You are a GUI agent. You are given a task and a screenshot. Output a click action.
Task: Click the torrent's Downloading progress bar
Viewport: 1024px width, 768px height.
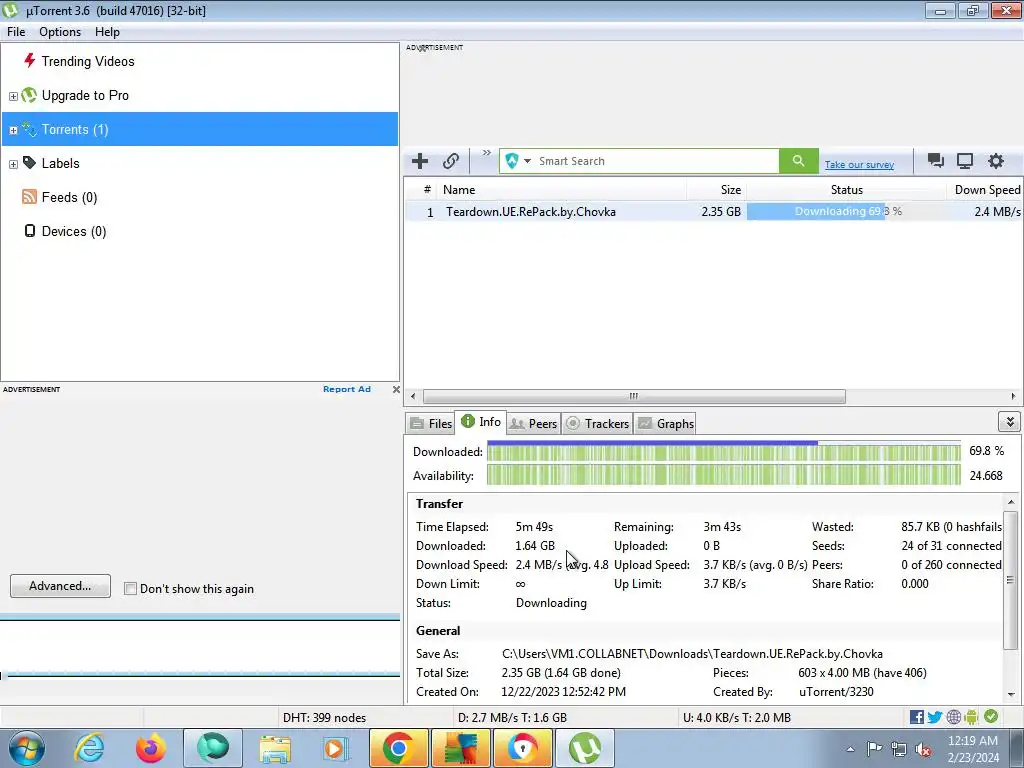point(846,212)
